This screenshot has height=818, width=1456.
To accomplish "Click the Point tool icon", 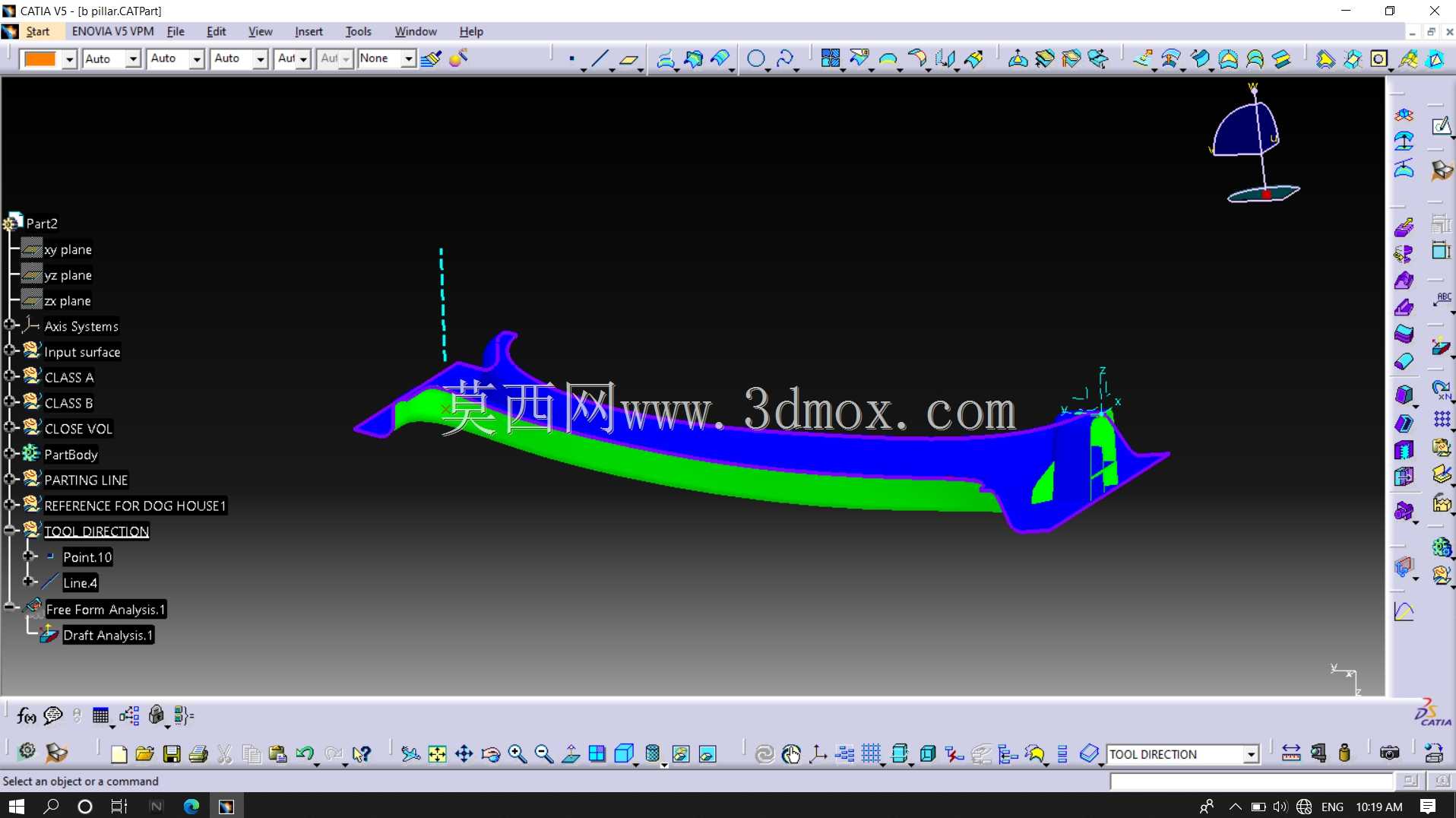I will click(571, 59).
